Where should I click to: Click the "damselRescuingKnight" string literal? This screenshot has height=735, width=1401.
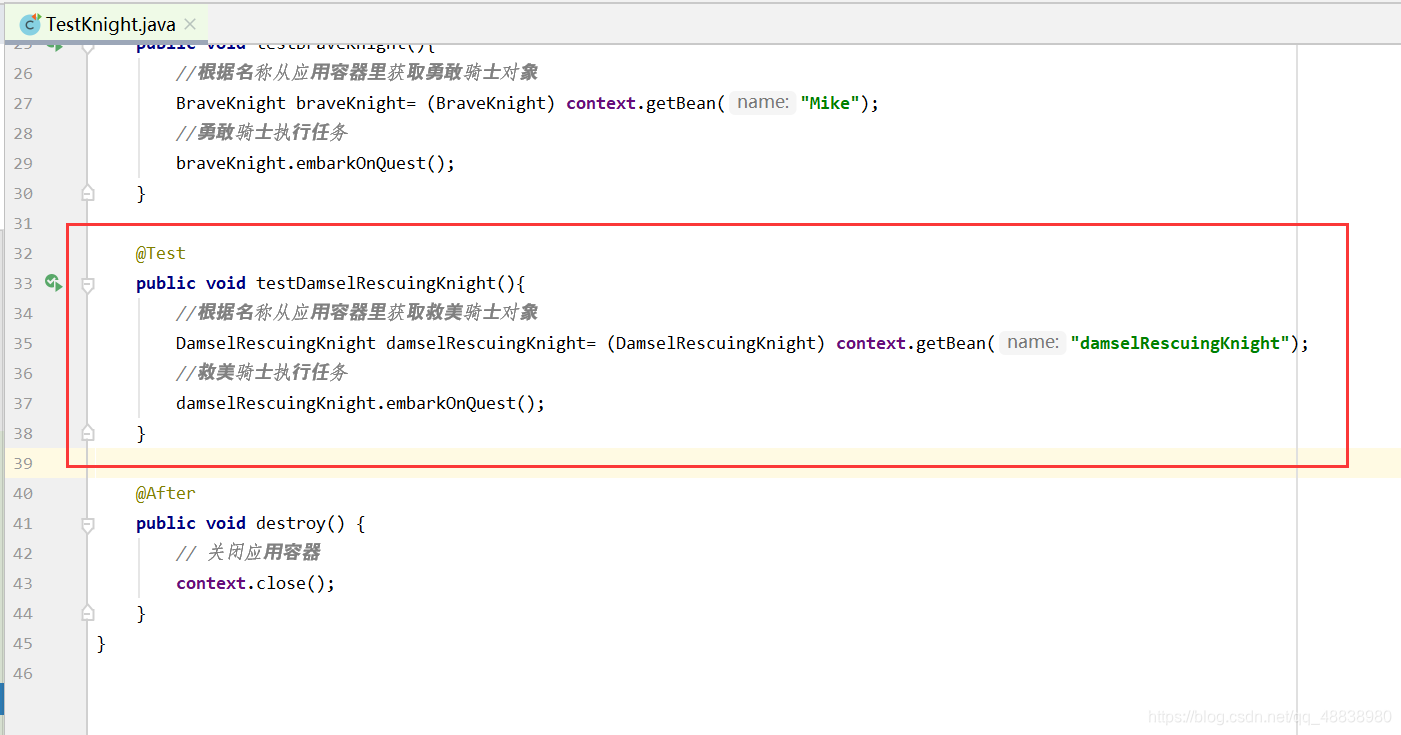click(1180, 343)
